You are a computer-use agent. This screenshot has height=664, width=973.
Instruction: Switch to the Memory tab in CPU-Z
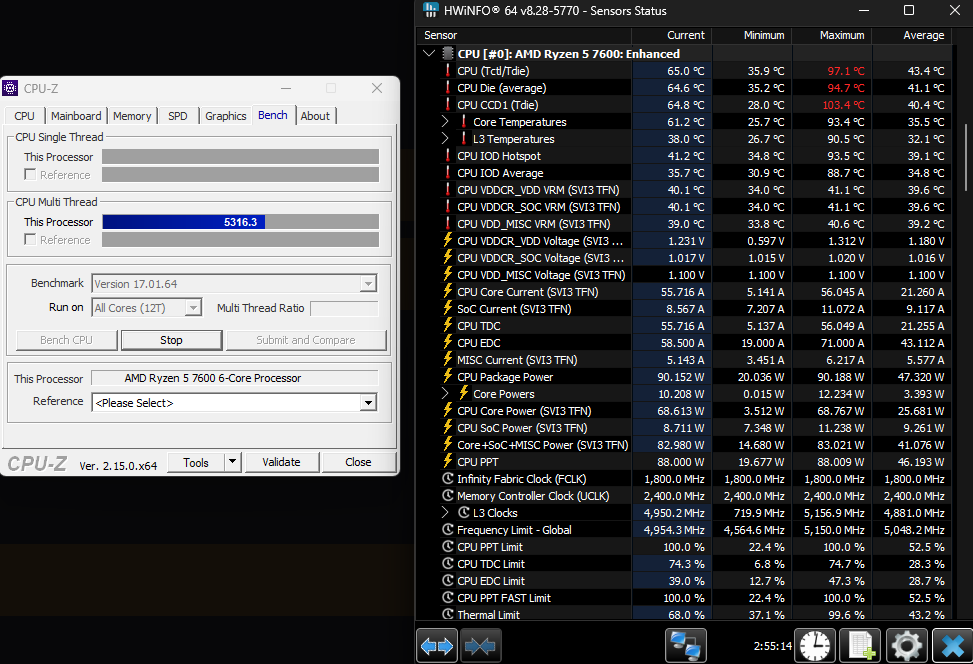[x=131, y=116]
